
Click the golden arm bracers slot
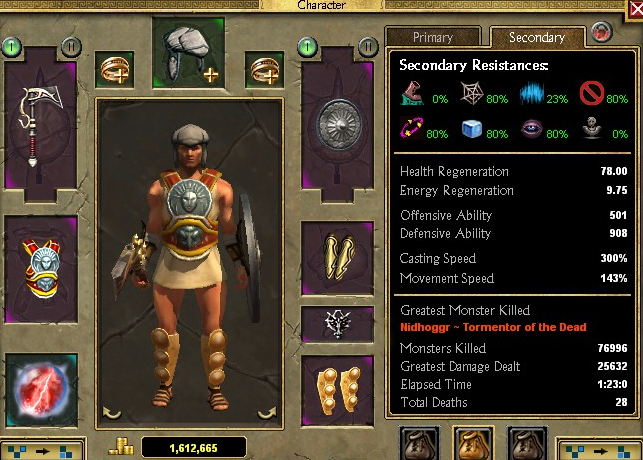pyautogui.click(x=337, y=258)
